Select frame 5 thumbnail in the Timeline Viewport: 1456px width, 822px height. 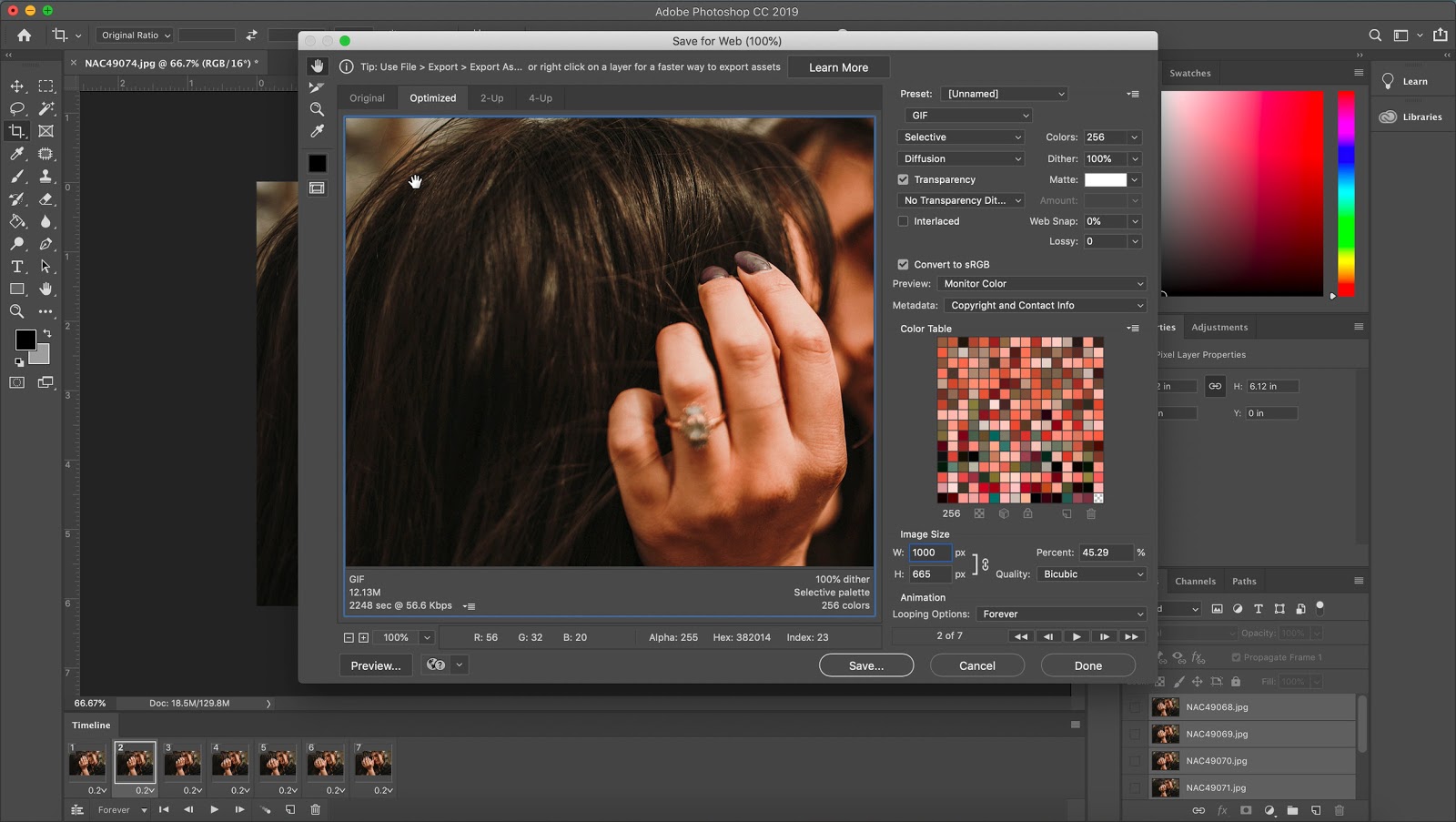click(x=278, y=762)
